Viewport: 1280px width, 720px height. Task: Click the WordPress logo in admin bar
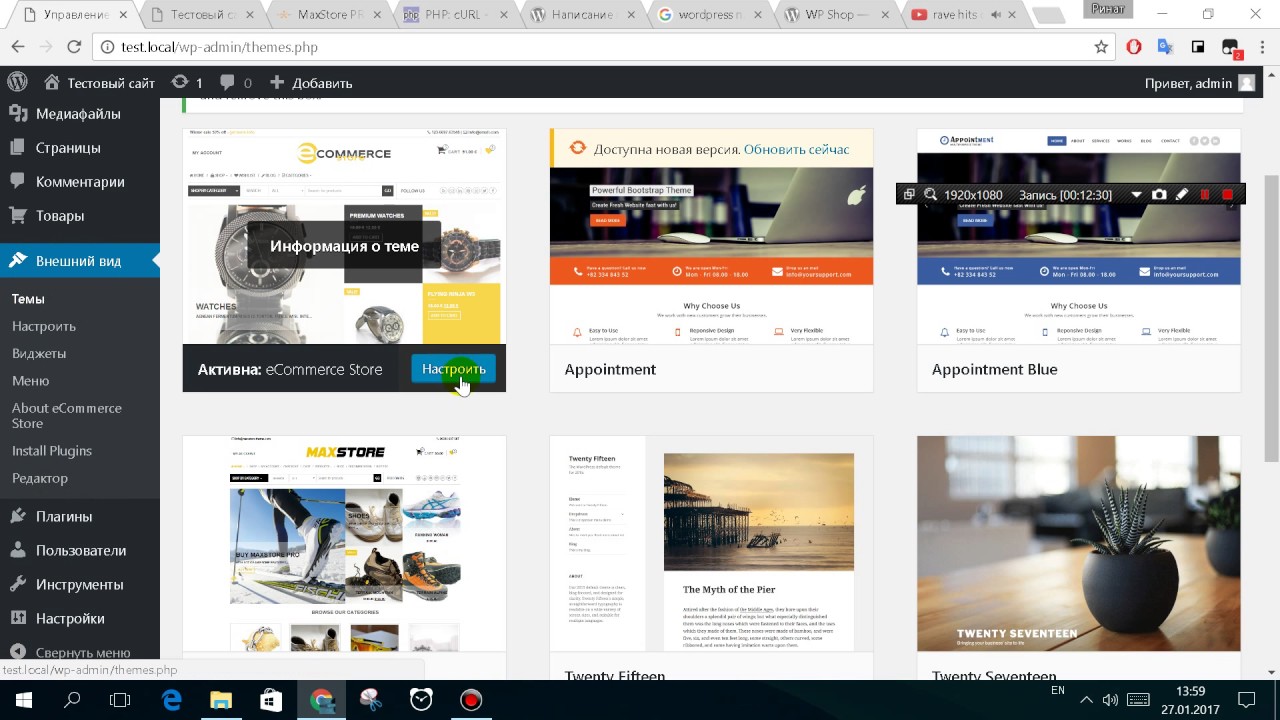[17, 82]
